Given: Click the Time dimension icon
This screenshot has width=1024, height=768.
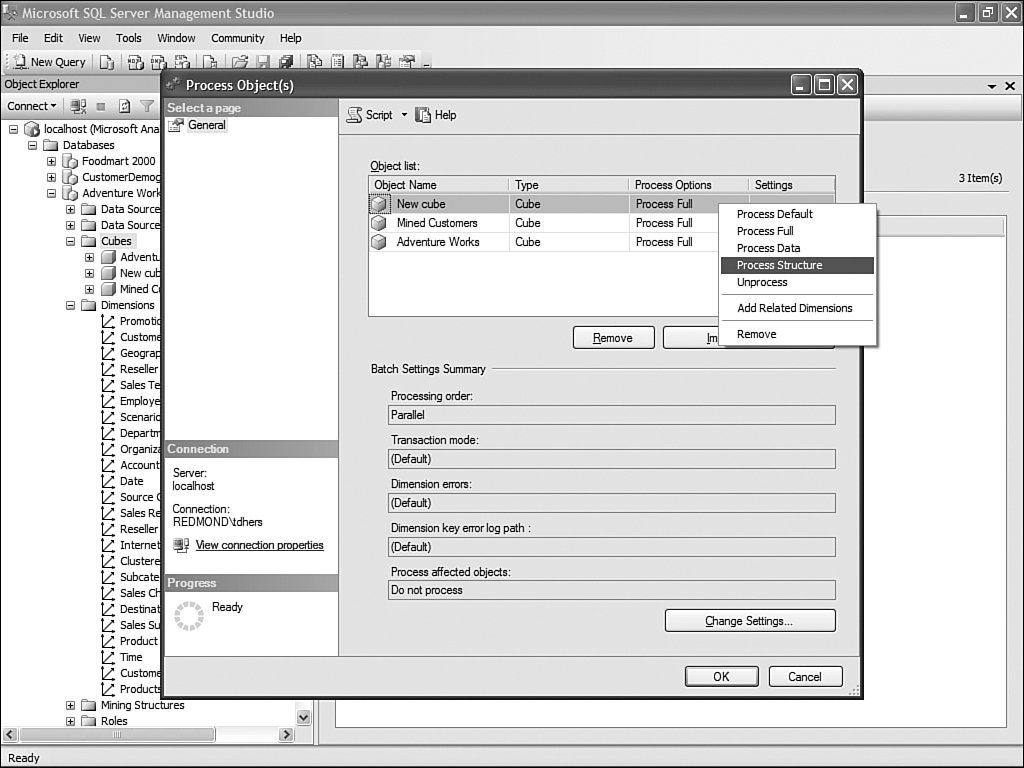Looking at the screenshot, I should (x=108, y=657).
